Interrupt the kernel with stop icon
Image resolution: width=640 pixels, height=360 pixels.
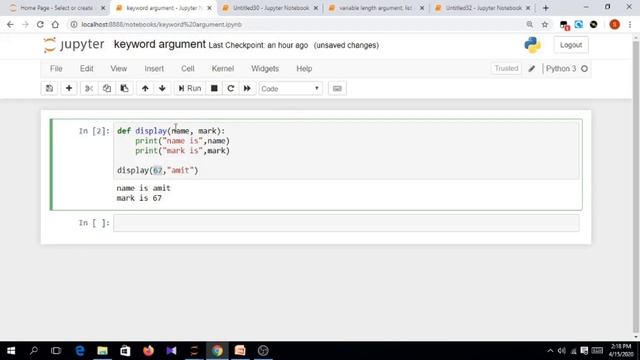pos(214,89)
